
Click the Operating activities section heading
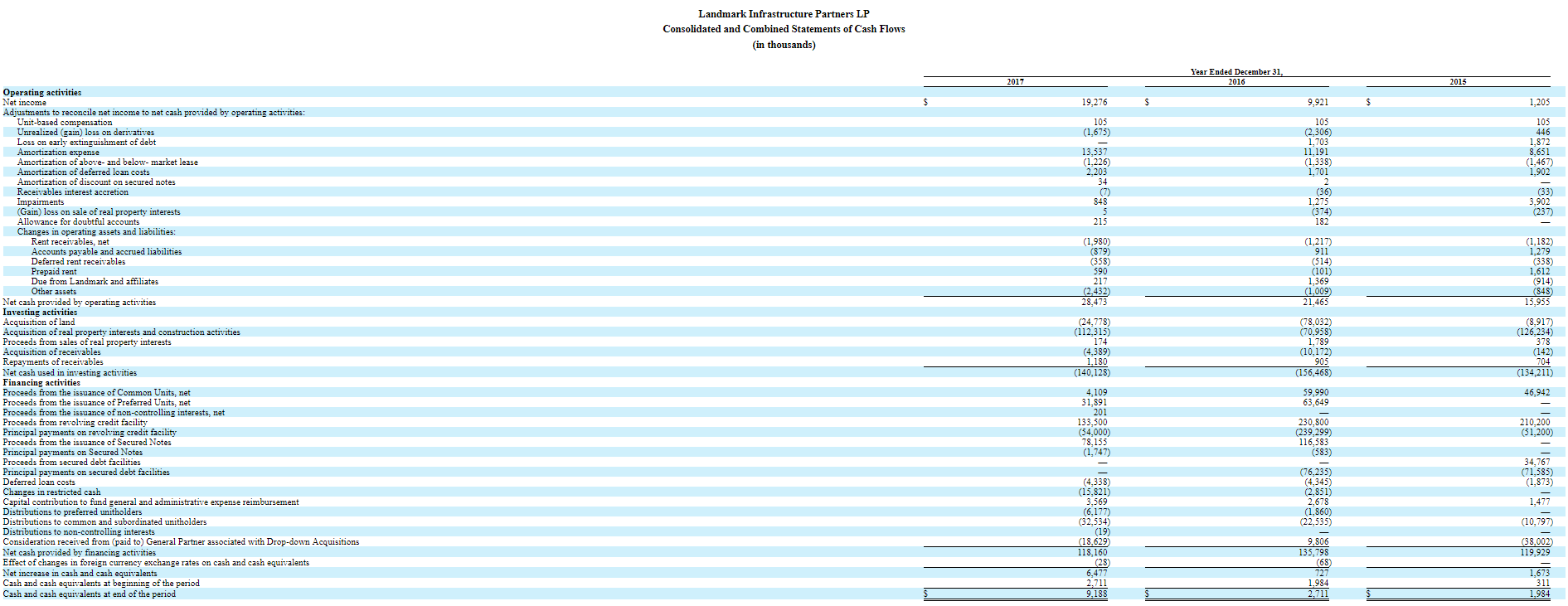point(42,92)
